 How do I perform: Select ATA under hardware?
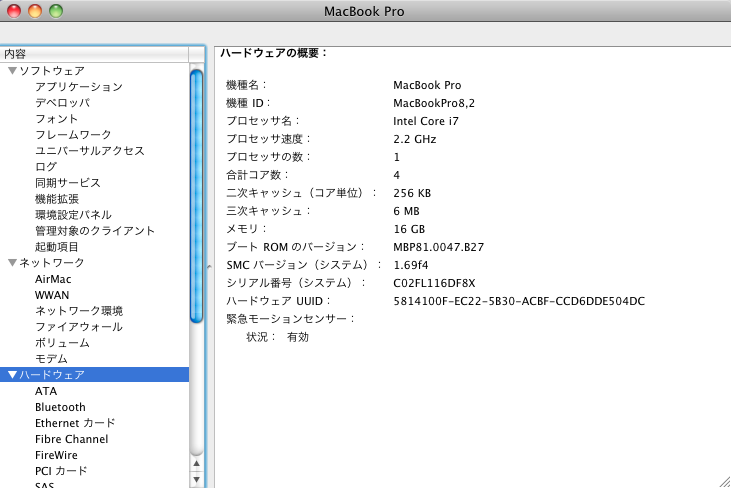[46, 391]
